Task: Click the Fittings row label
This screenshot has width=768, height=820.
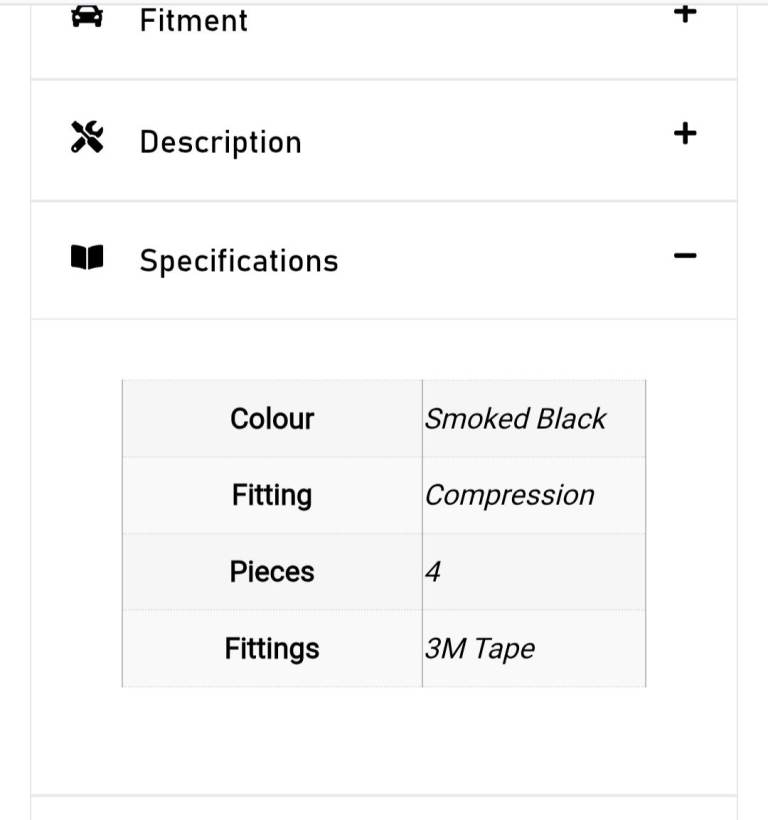Action: (272, 648)
